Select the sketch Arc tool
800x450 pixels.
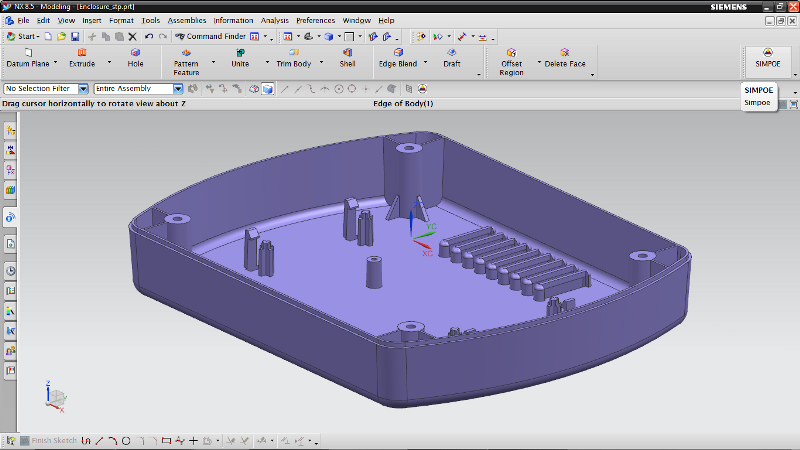point(113,440)
